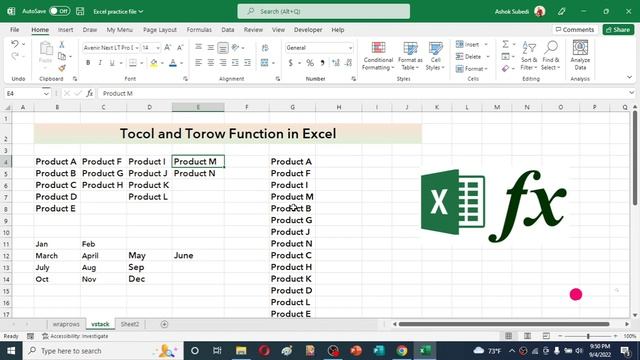The width and height of the screenshot is (640, 360).
Task: Click the Chrome icon in taskbar
Action: click(x=402, y=351)
